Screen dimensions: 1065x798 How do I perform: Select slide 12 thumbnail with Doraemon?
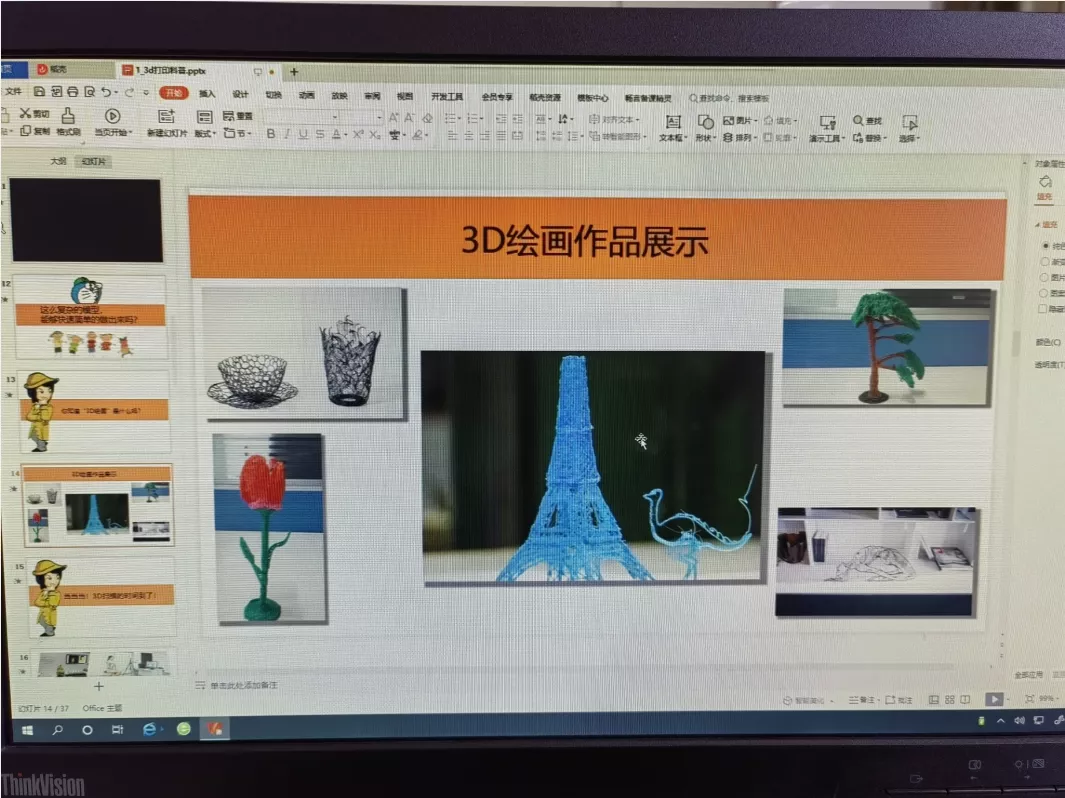pos(90,317)
